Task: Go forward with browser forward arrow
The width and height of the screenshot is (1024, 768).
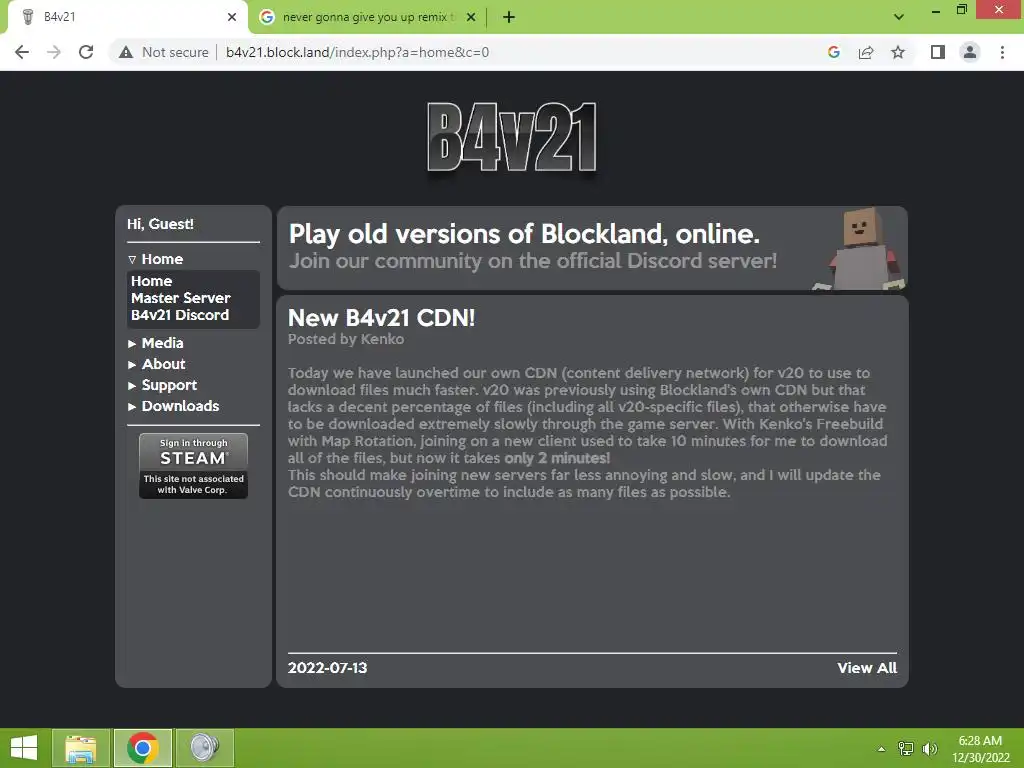Action: point(54,52)
